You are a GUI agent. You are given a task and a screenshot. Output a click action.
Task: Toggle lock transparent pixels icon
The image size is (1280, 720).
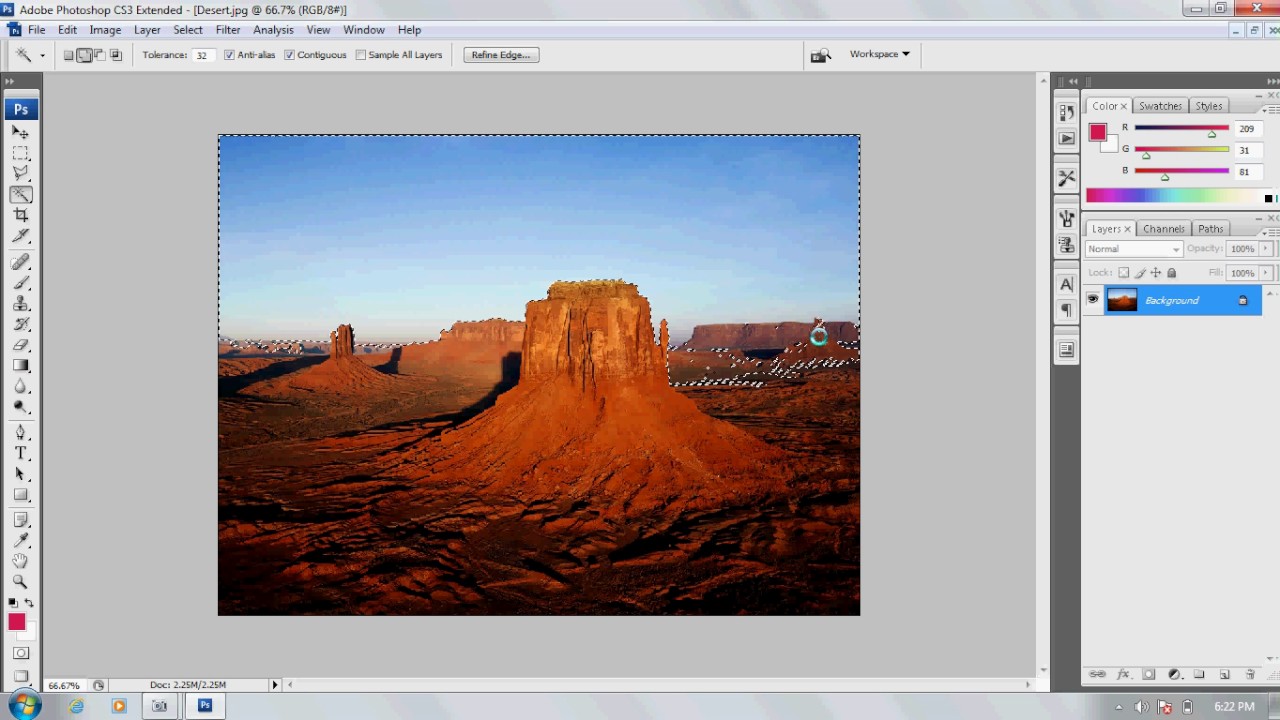pos(1124,273)
